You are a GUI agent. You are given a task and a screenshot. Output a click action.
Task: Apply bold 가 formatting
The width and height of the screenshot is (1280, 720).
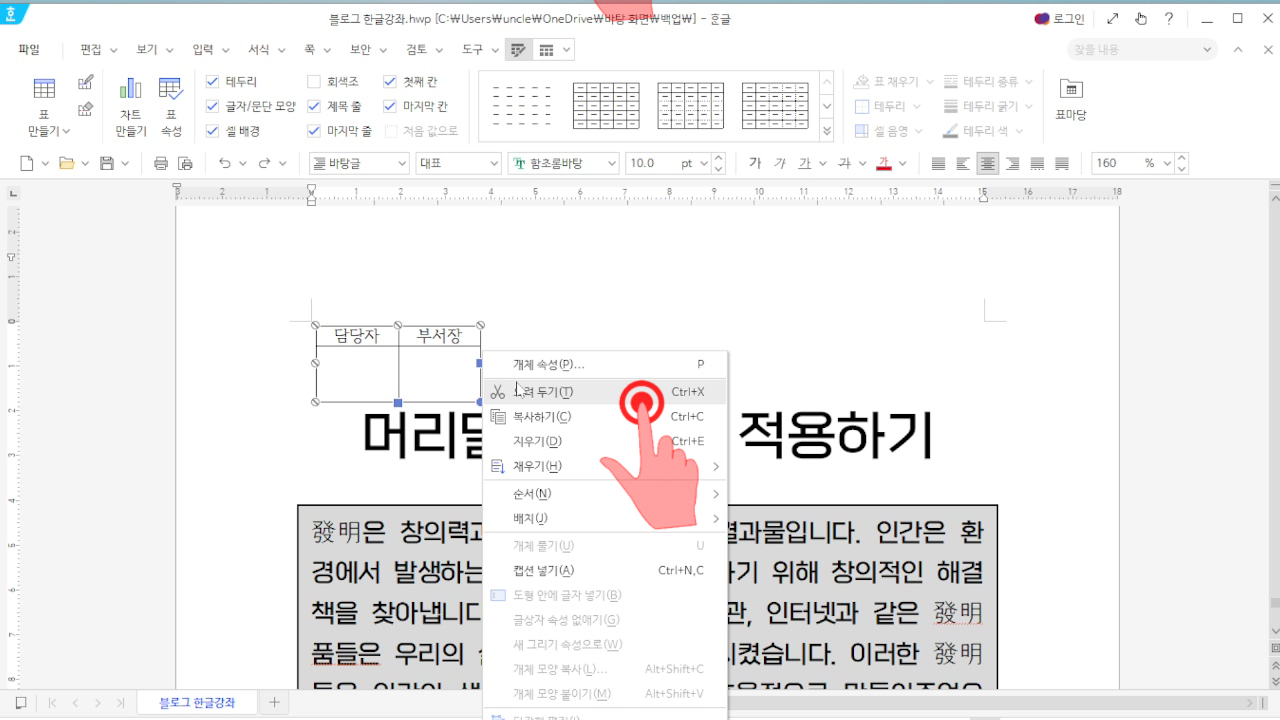tap(755, 163)
